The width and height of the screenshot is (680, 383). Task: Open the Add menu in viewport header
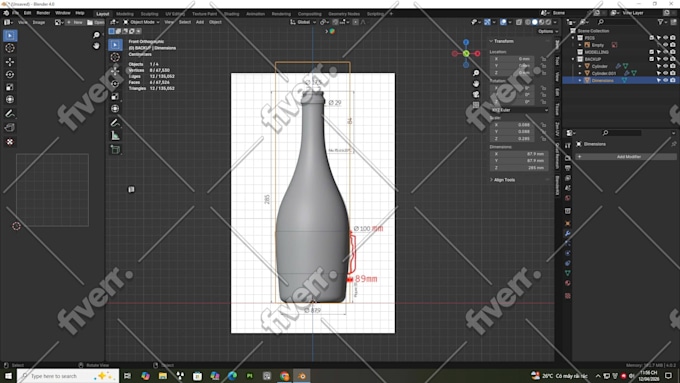coord(199,22)
